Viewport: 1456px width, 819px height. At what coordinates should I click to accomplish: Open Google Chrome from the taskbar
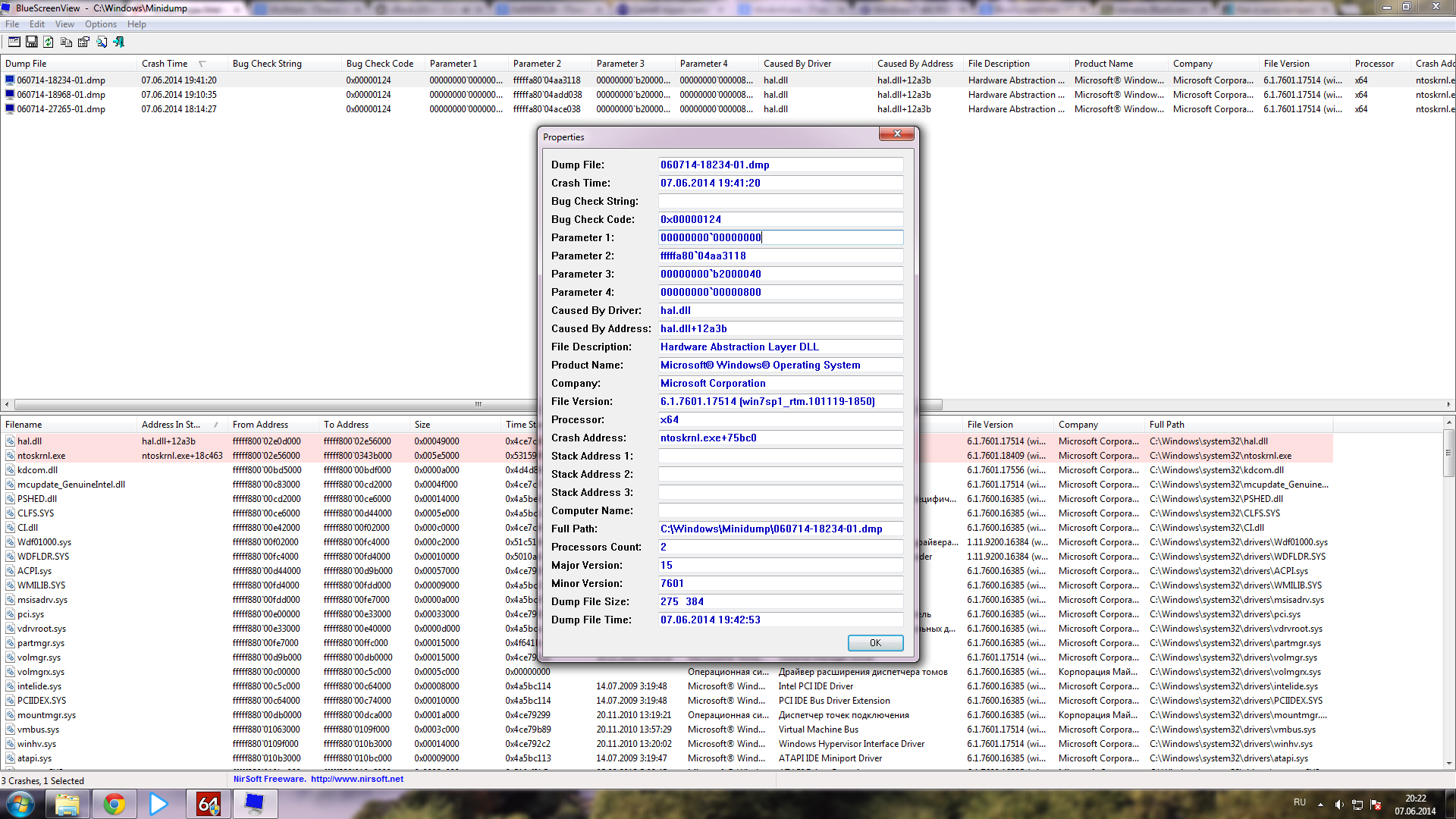(x=115, y=804)
